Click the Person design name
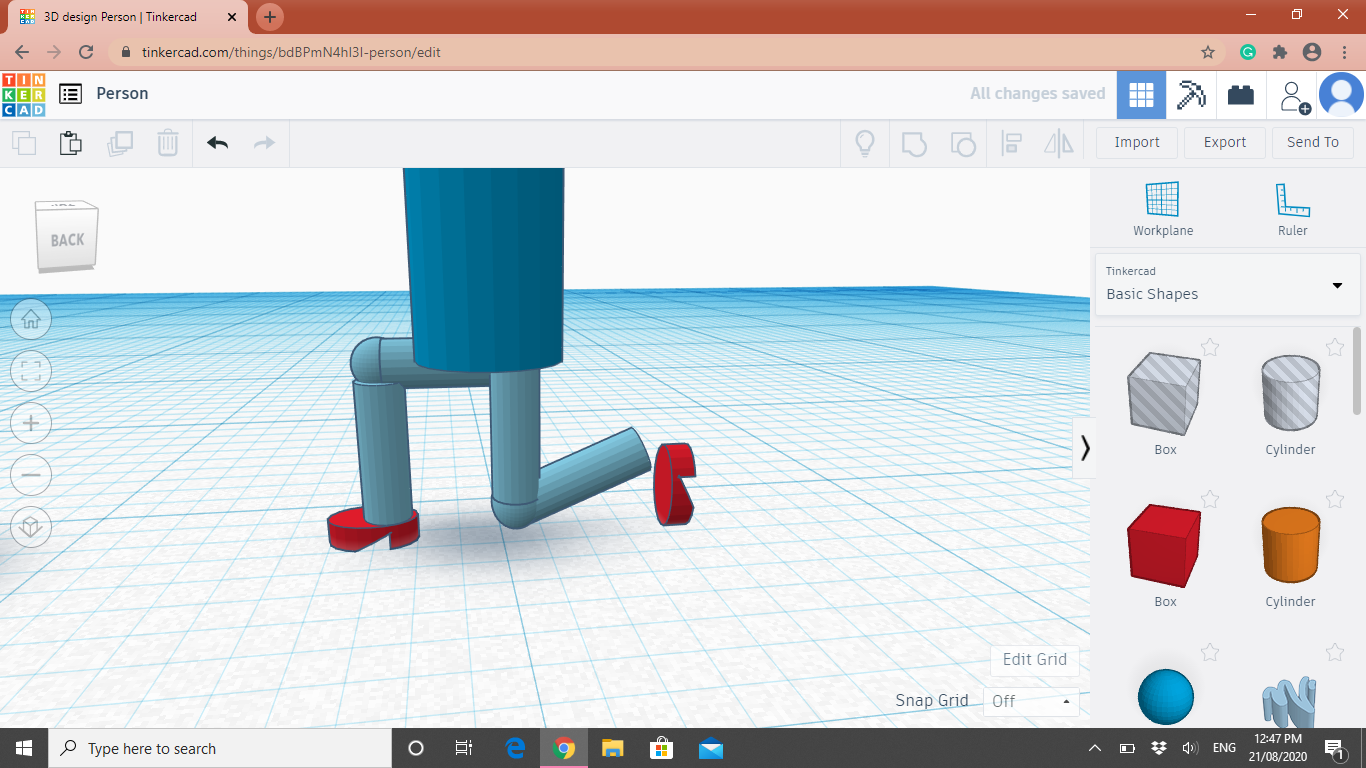The width and height of the screenshot is (1366, 768). point(122,93)
